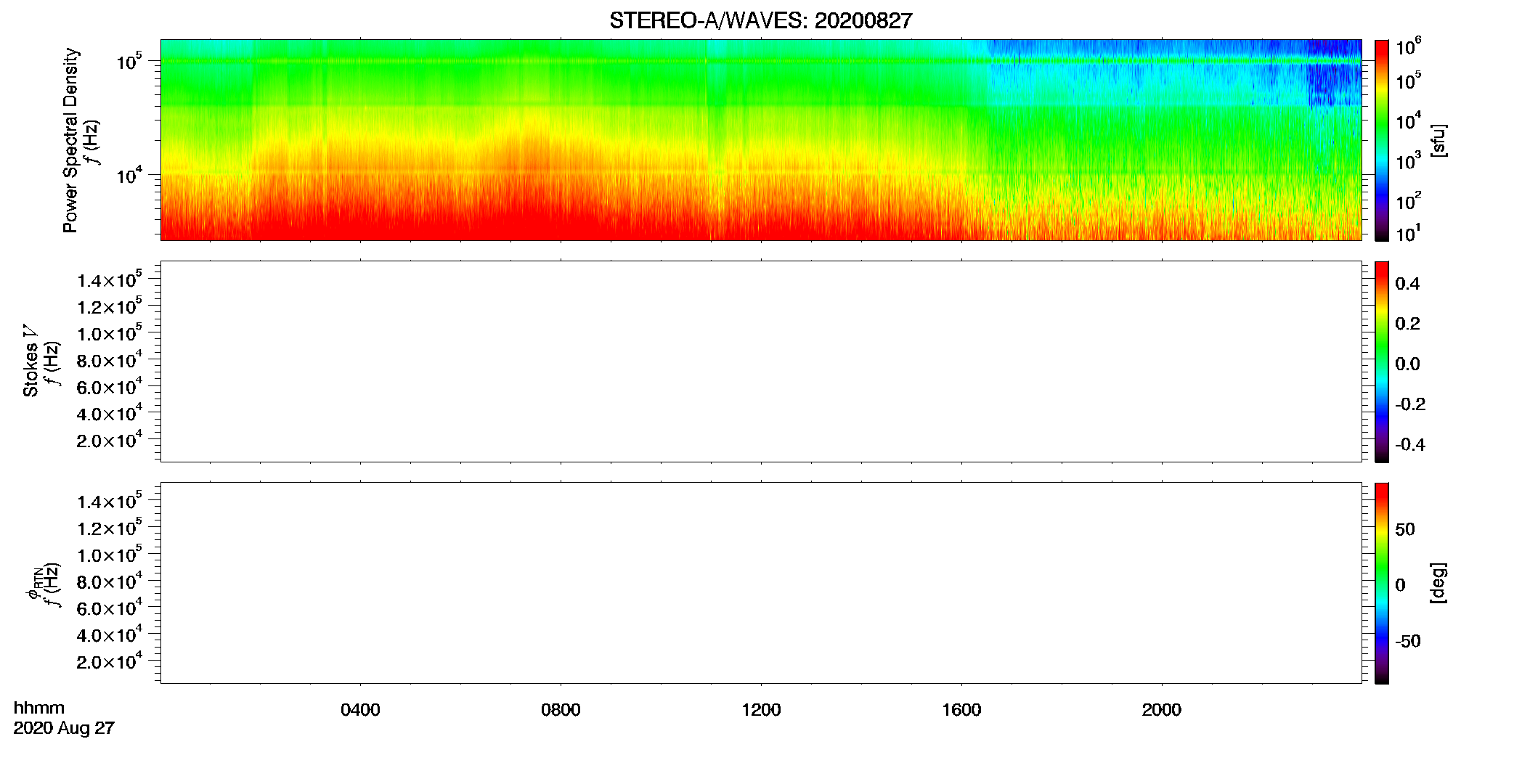Click the date label 2020 Aug 27
Viewport: 1522px width, 784px height.
click(64, 728)
